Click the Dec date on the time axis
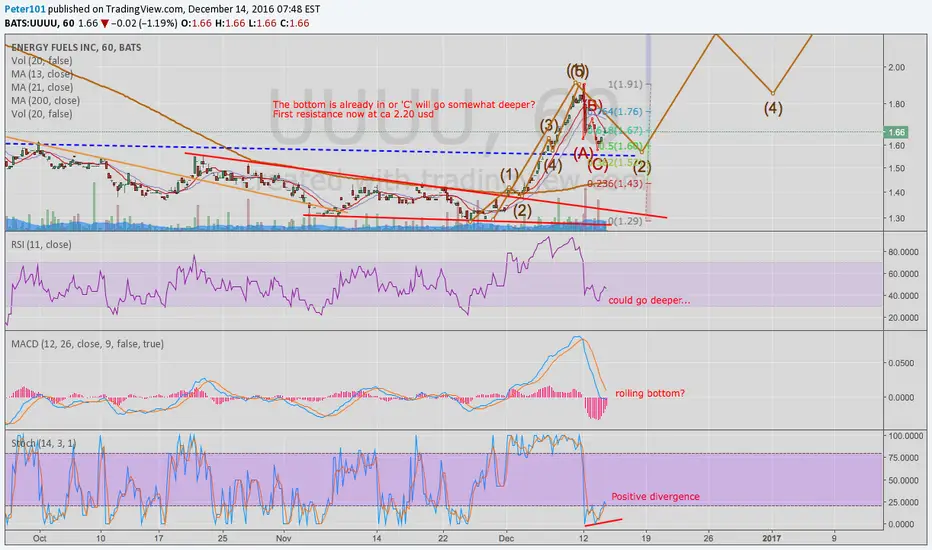Image resolution: width=932 pixels, height=550 pixels. click(x=506, y=538)
